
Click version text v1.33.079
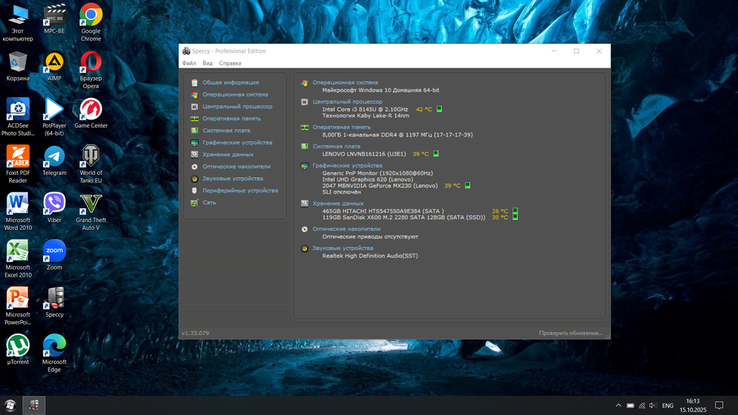pyautogui.click(x=195, y=333)
